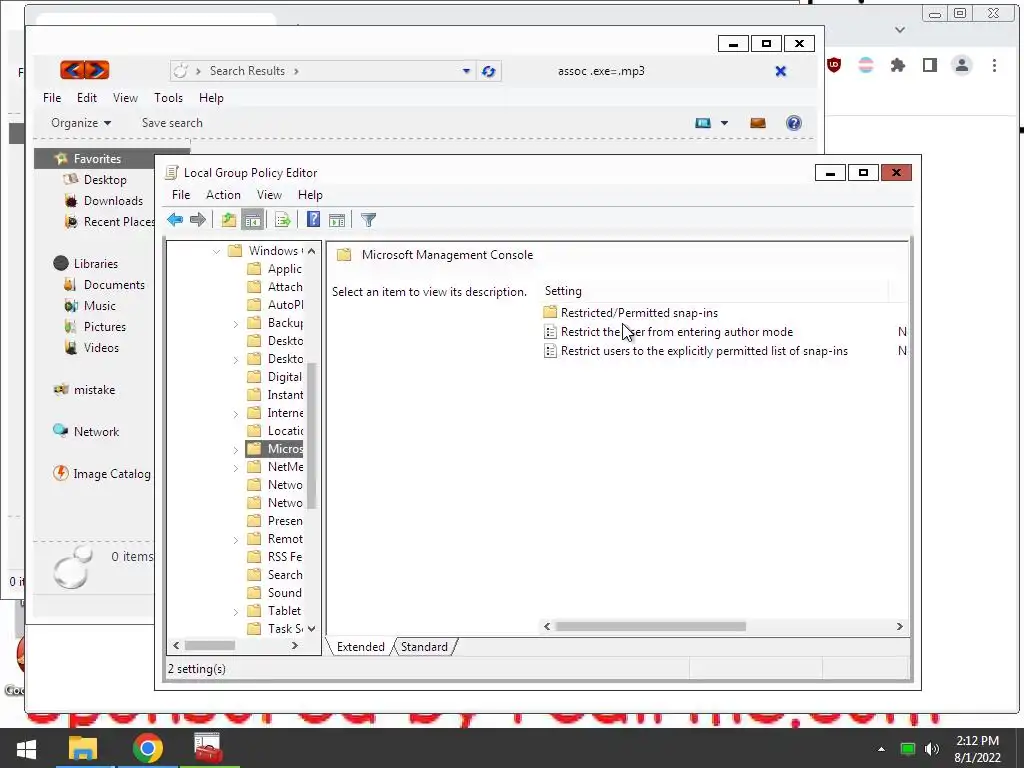This screenshot has width=1024, height=768.
Task: Select Restrict the user from entering author mode
Action: click(669, 332)
